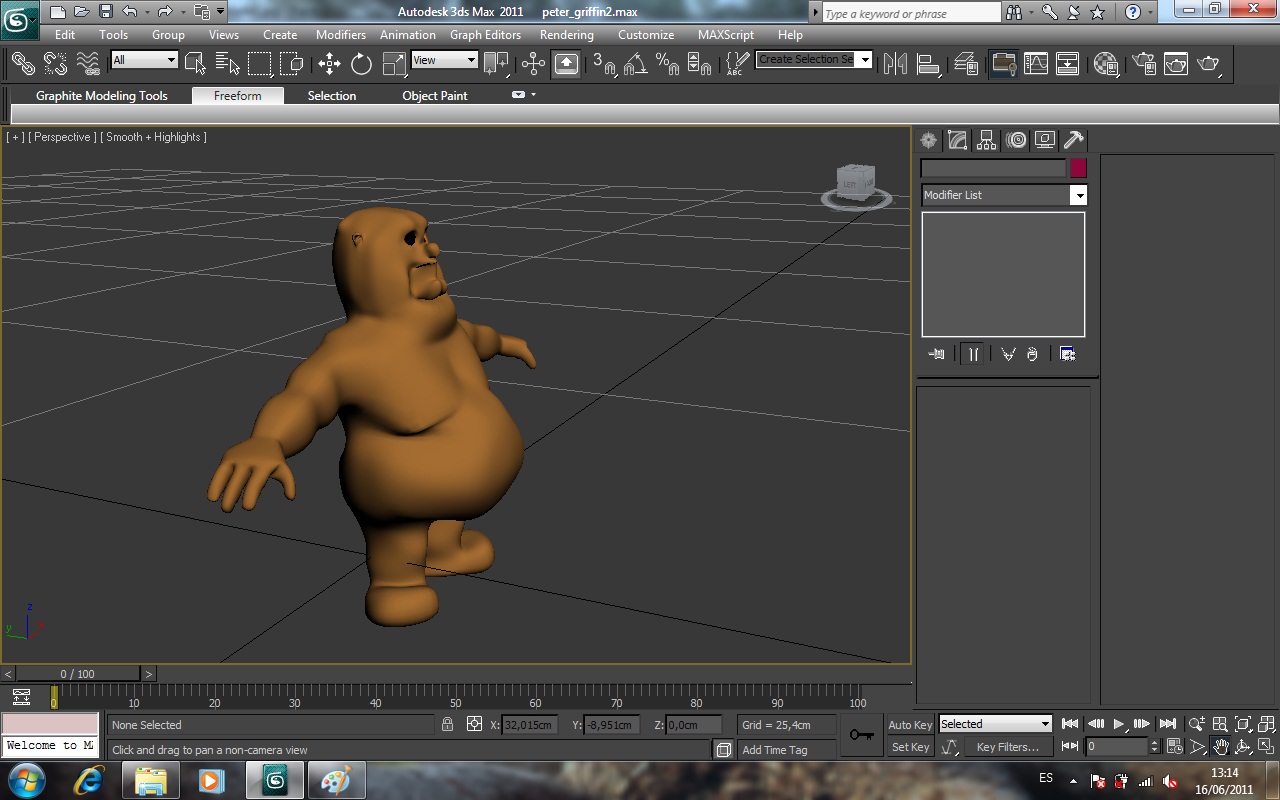Click Add Time Tag
Screen dimensions: 1280x800
point(775,750)
